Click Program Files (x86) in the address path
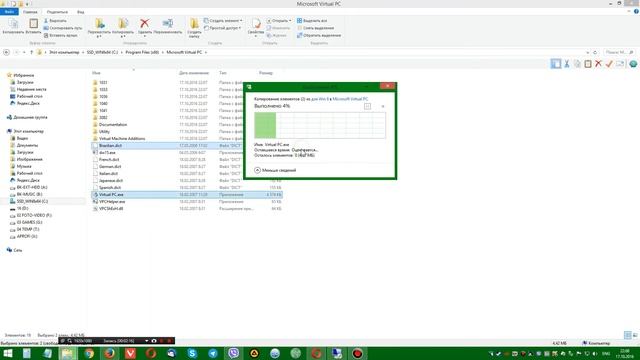 [142, 52]
